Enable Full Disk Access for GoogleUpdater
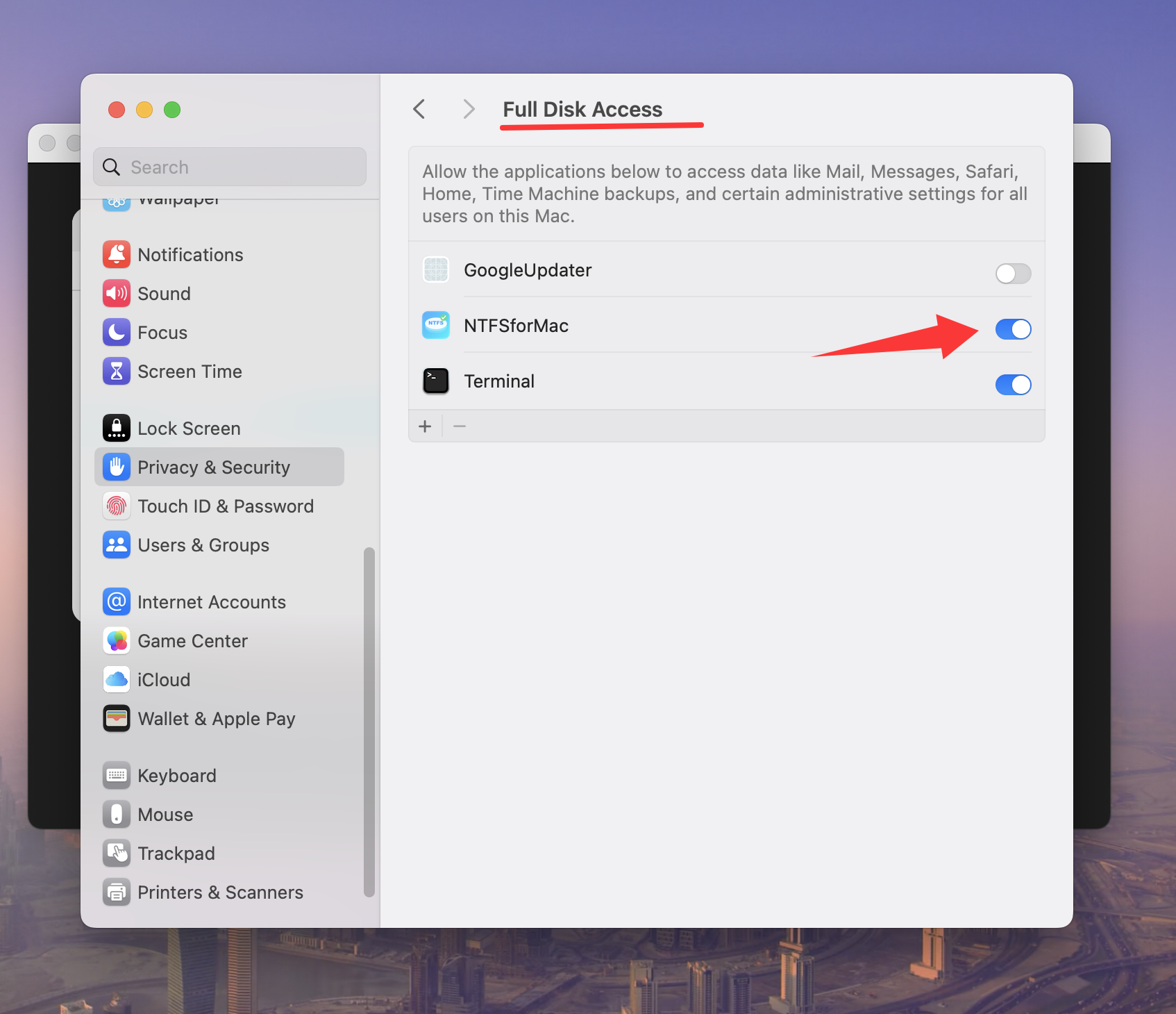 click(1013, 273)
